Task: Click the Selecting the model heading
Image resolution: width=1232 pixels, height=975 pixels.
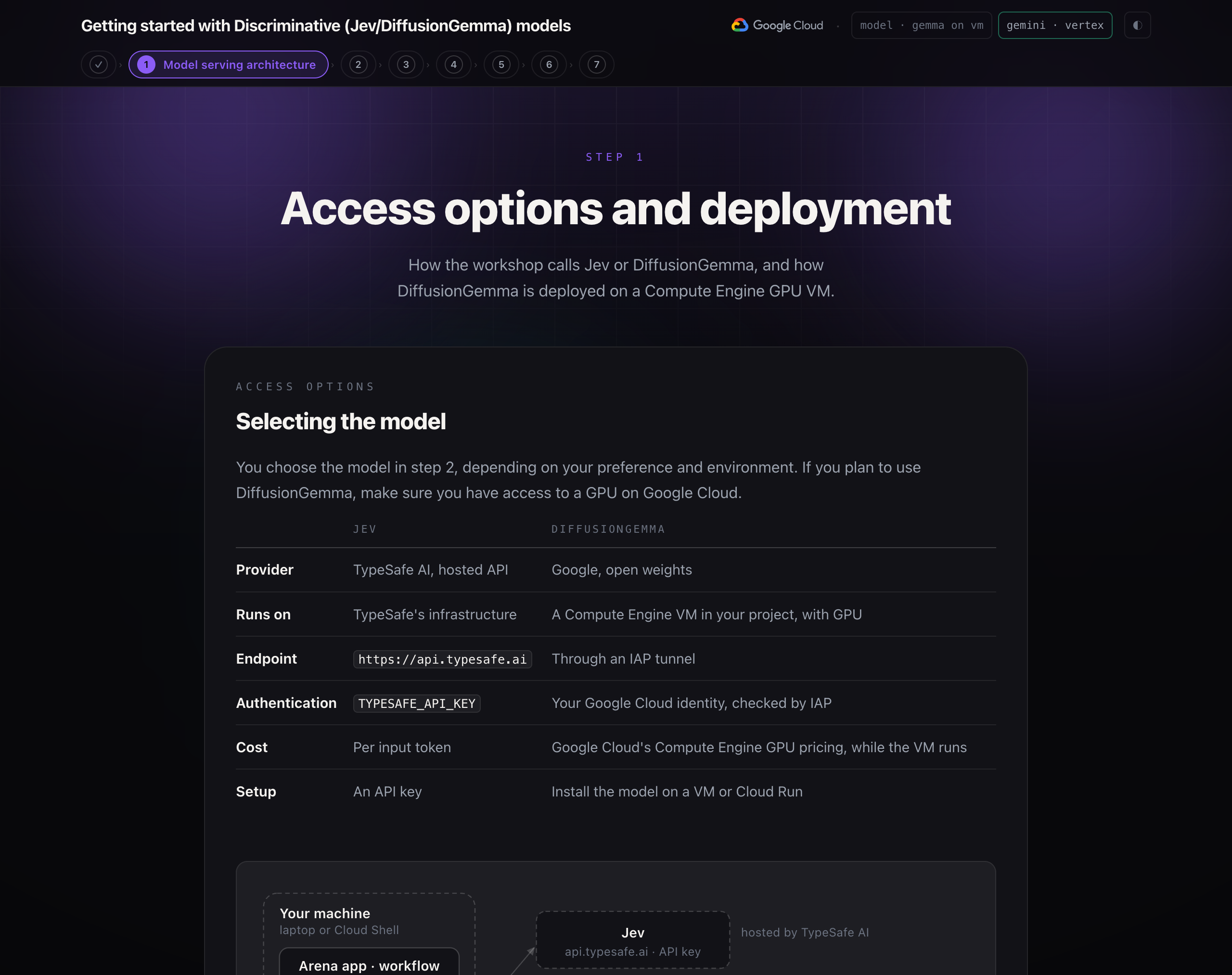Action: tap(341, 421)
